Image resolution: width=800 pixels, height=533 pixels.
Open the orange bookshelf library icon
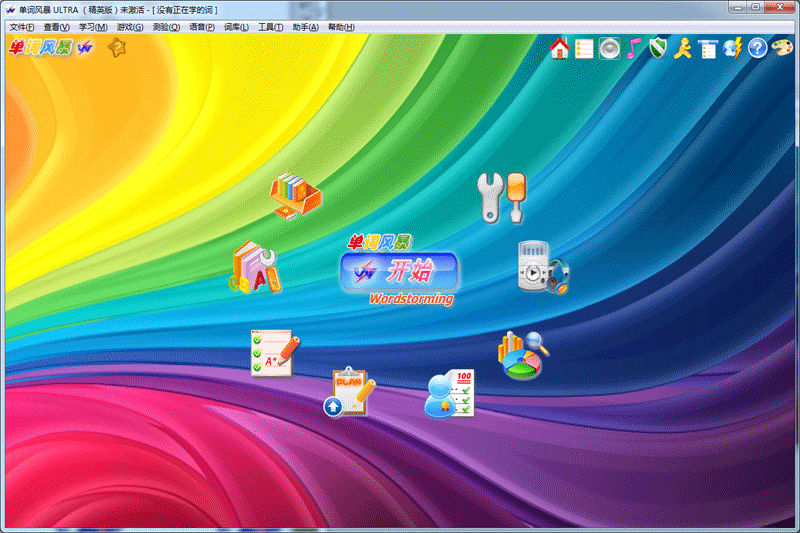click(295, 196)
